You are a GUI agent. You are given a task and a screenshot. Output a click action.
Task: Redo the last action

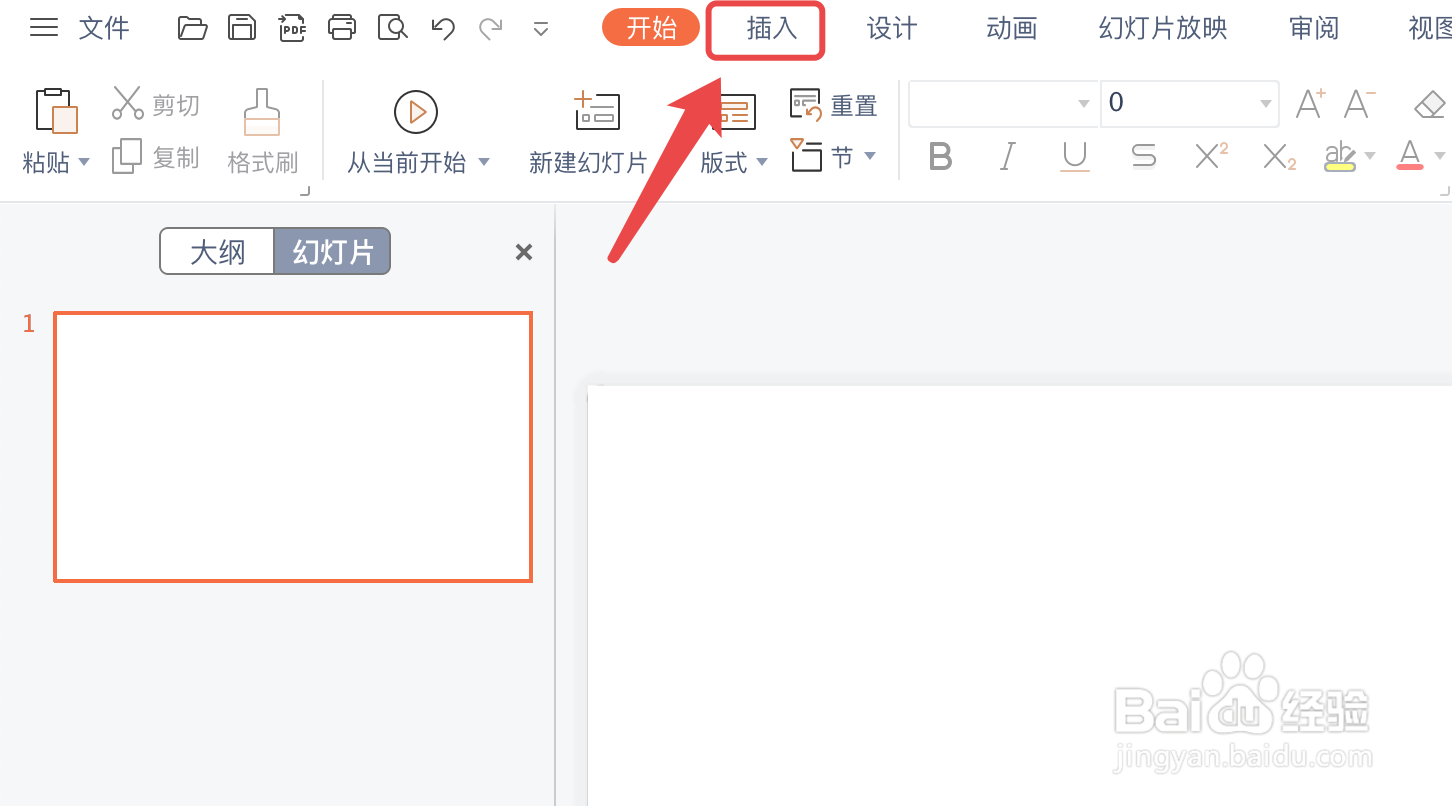(x=491, y=28)
